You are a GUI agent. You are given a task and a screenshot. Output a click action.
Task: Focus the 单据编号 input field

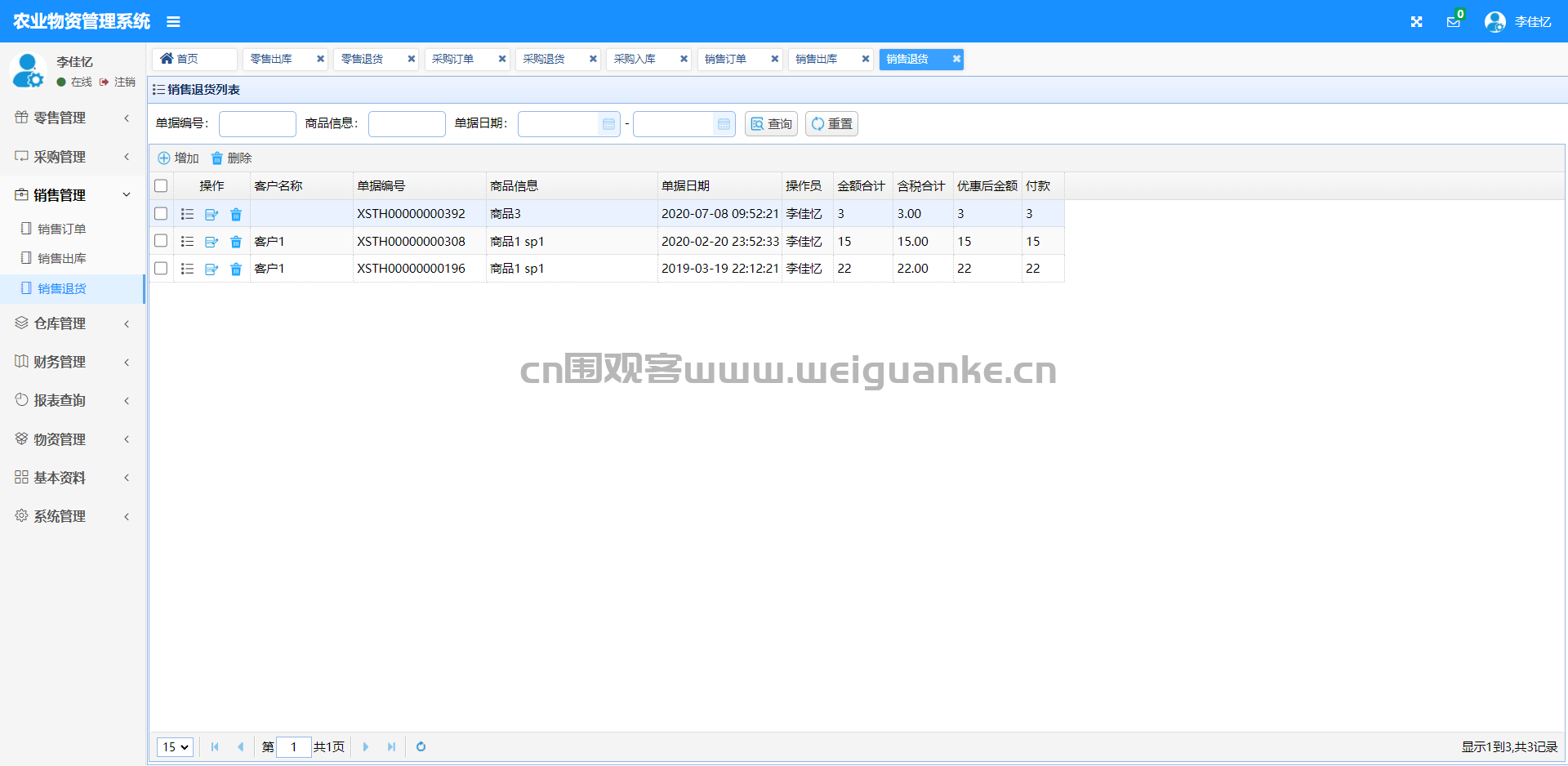coord(257,124)
